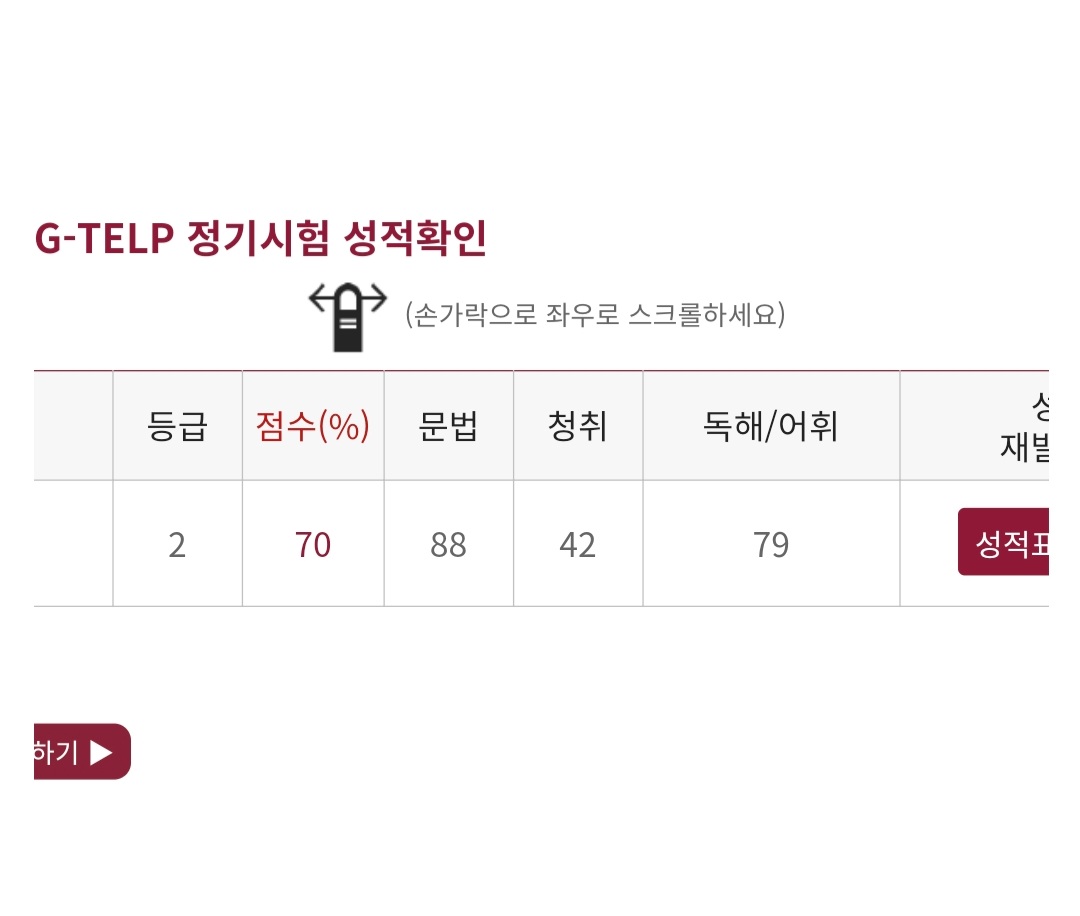The width and height of the screenshot is (1080, 916).
Task: Select the 청취 column header
Action: [578, 426]
